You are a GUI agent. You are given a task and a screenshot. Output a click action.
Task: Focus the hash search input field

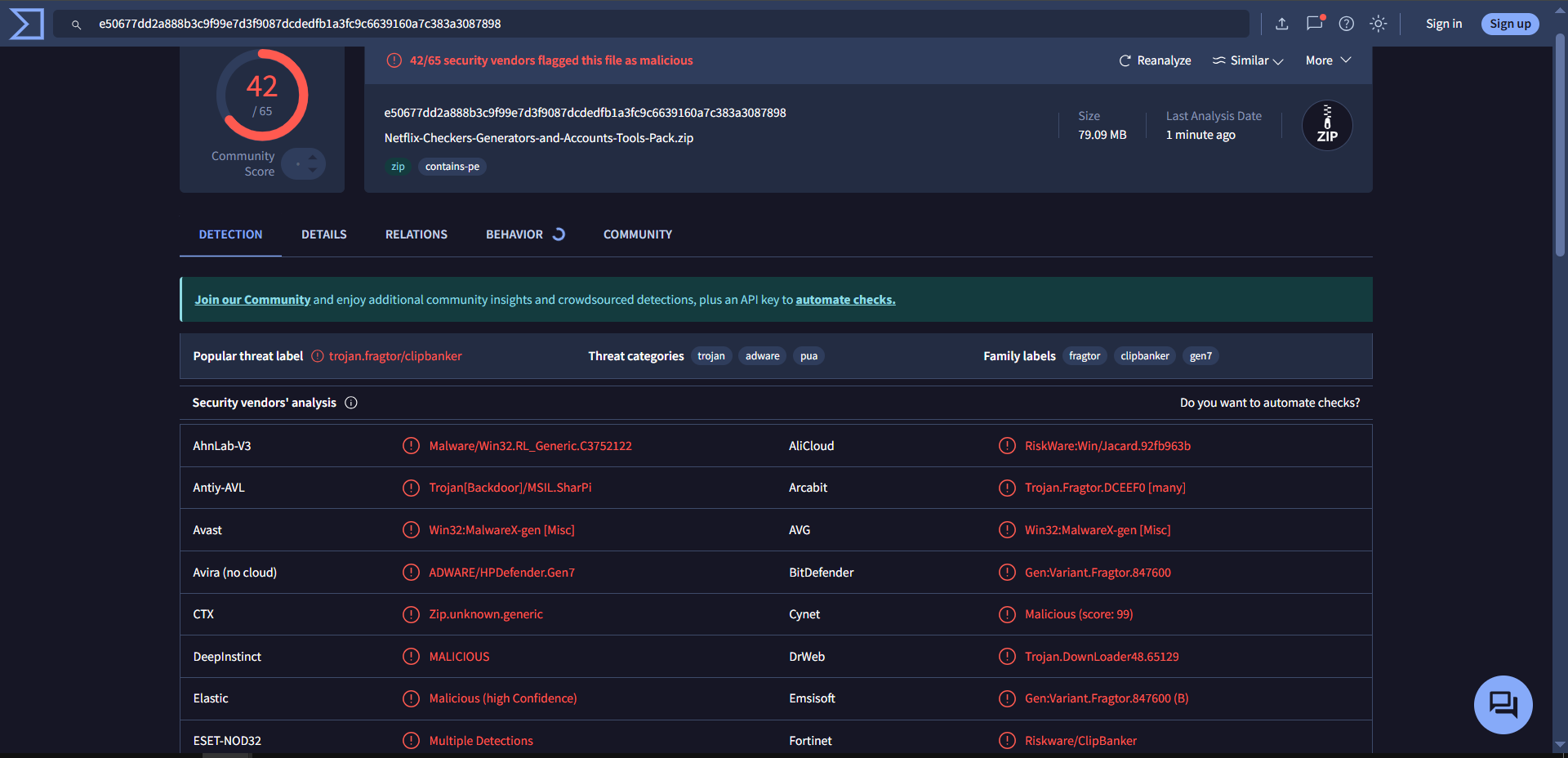coord(652,24)
